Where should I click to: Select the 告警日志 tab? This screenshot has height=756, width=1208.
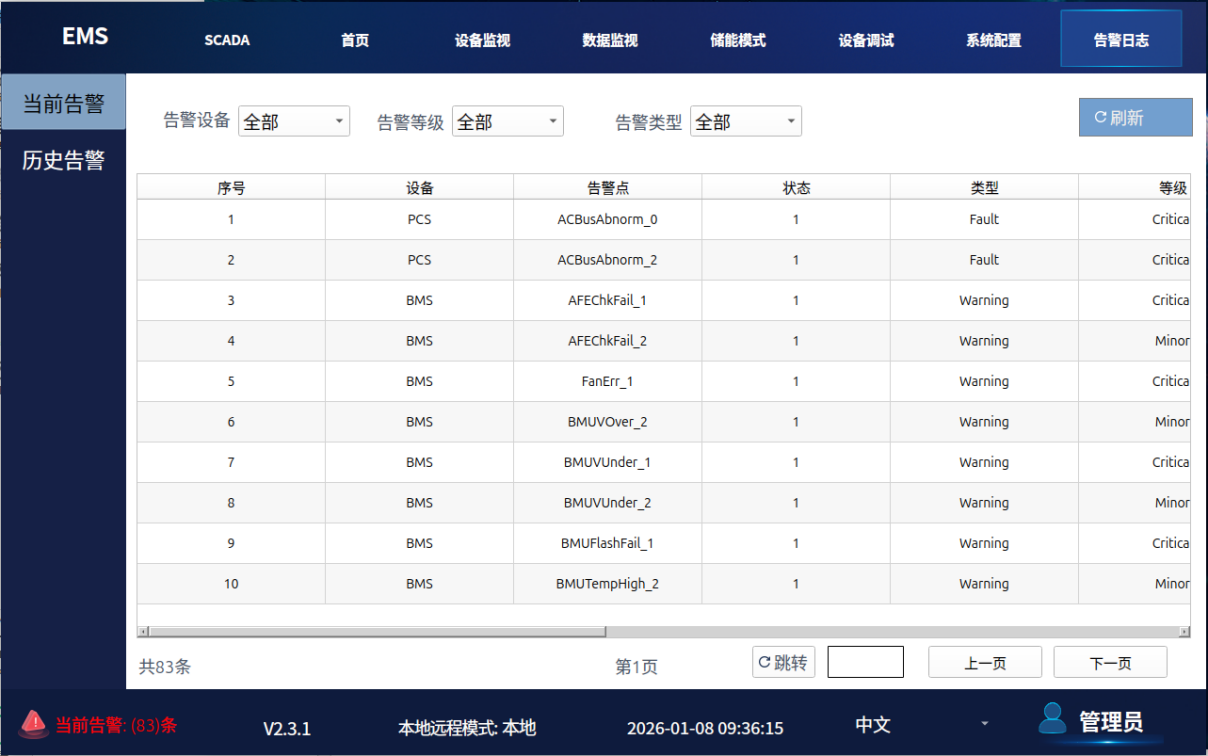[1121, 40]
